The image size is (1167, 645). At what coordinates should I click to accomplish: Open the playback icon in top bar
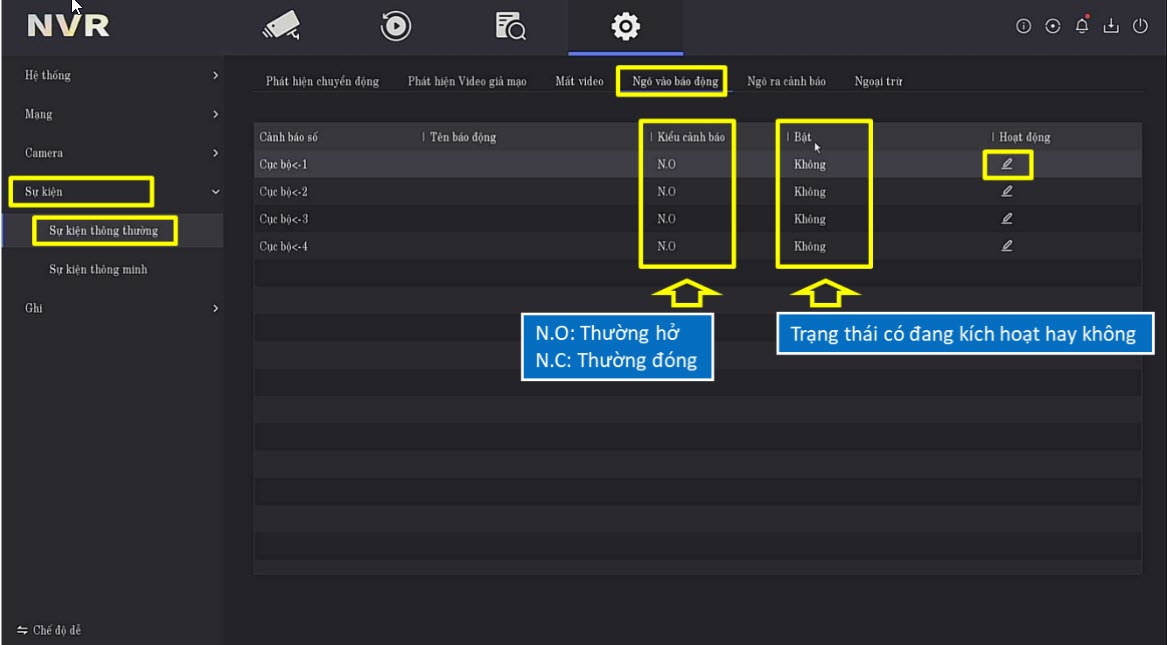tap(396, 26)
